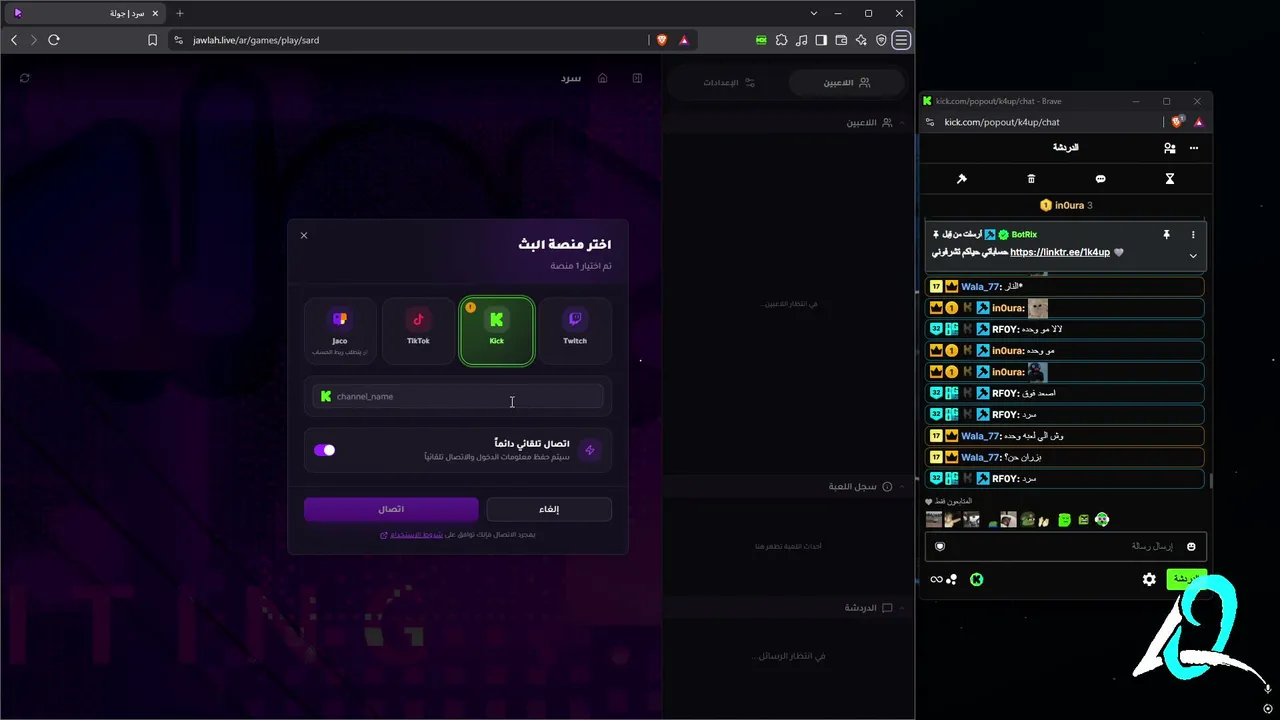
Task: Open the extensions puzzle menu
Action: [x=782, y=40]
